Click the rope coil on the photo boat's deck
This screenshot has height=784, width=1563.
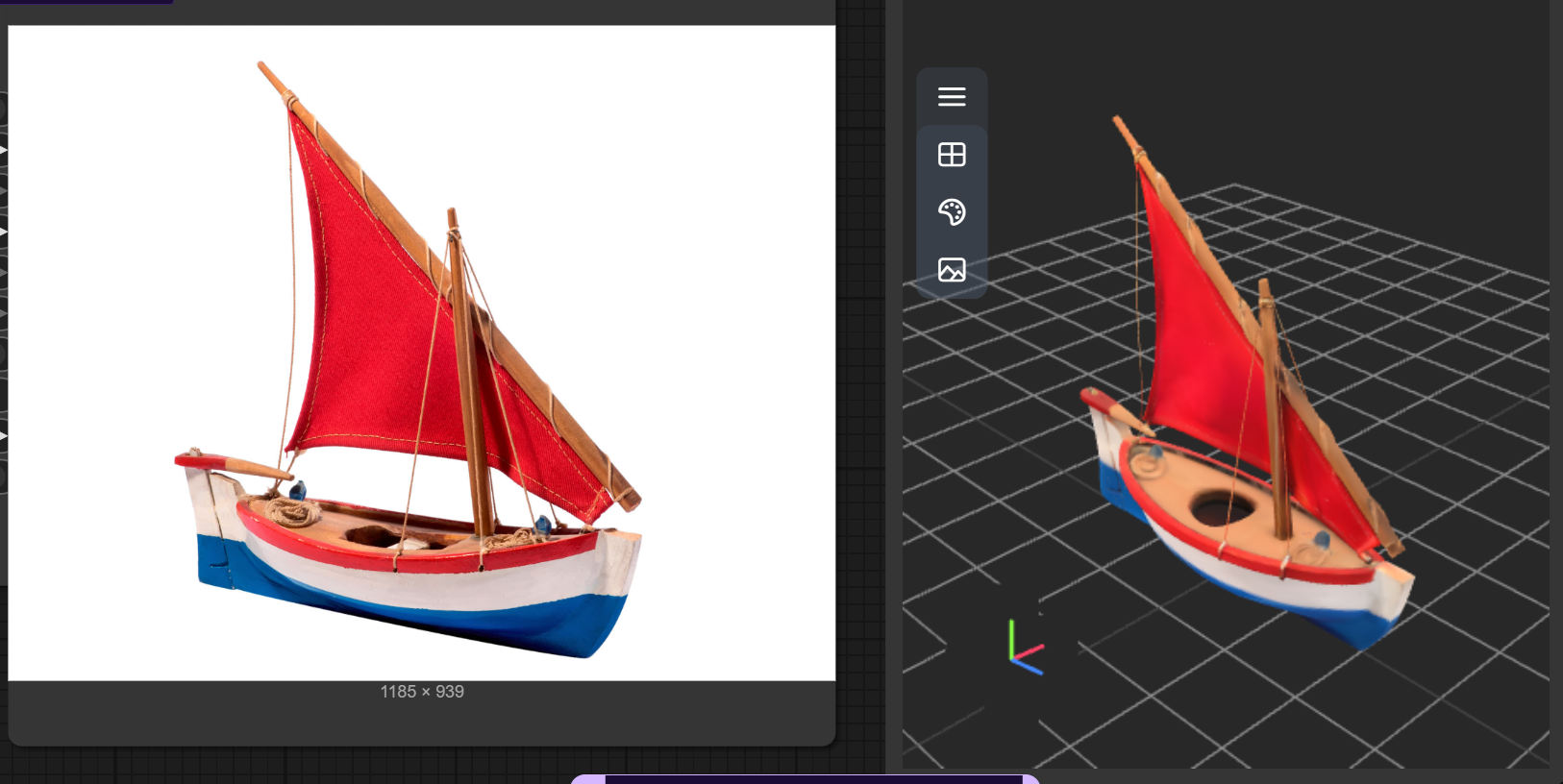[291, 512]
